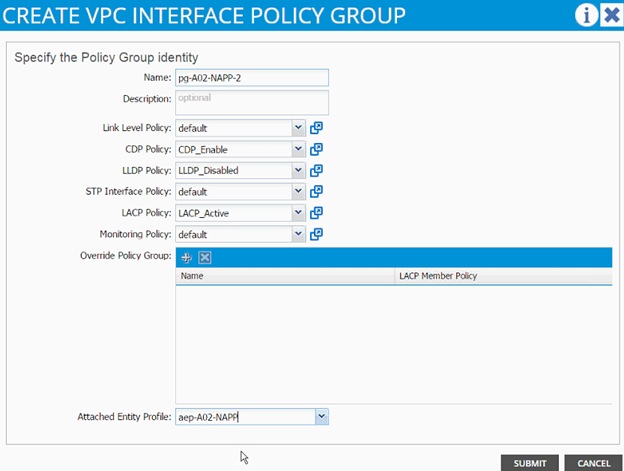Add an Override Policy Group entry

pyautogui.click(x=186, y=258)
